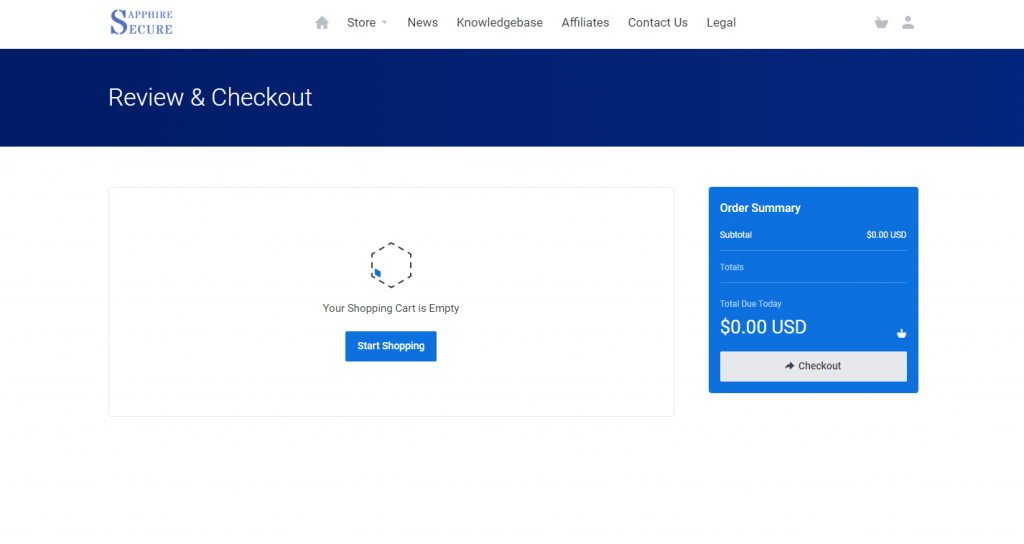The width and height of the screenshot is (1024, 544).
Task: Expand the Store dropdown menu
Action: coord(367,23)
